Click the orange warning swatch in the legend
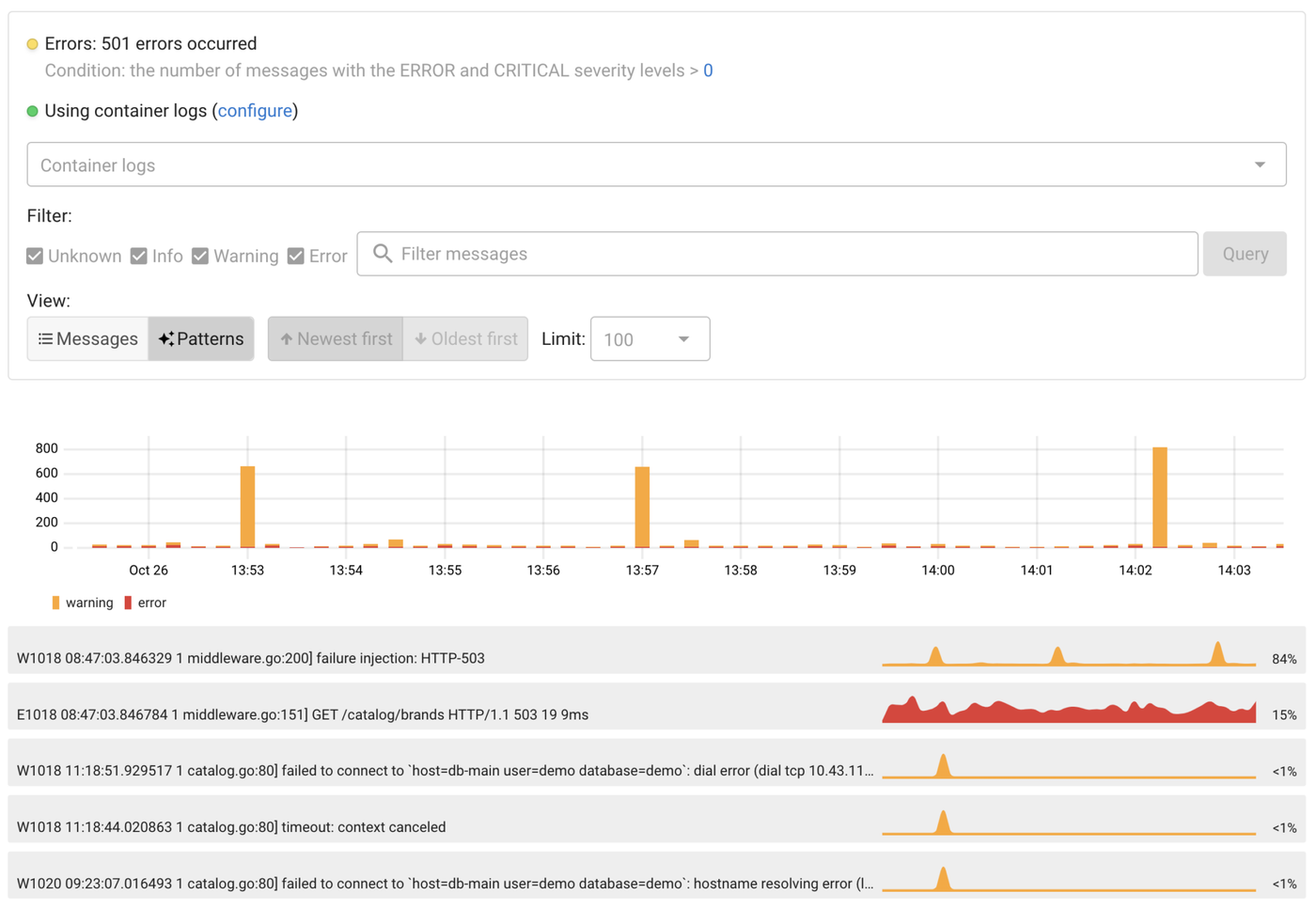Viewport: 1316px width, 909px height. (55, 602)
